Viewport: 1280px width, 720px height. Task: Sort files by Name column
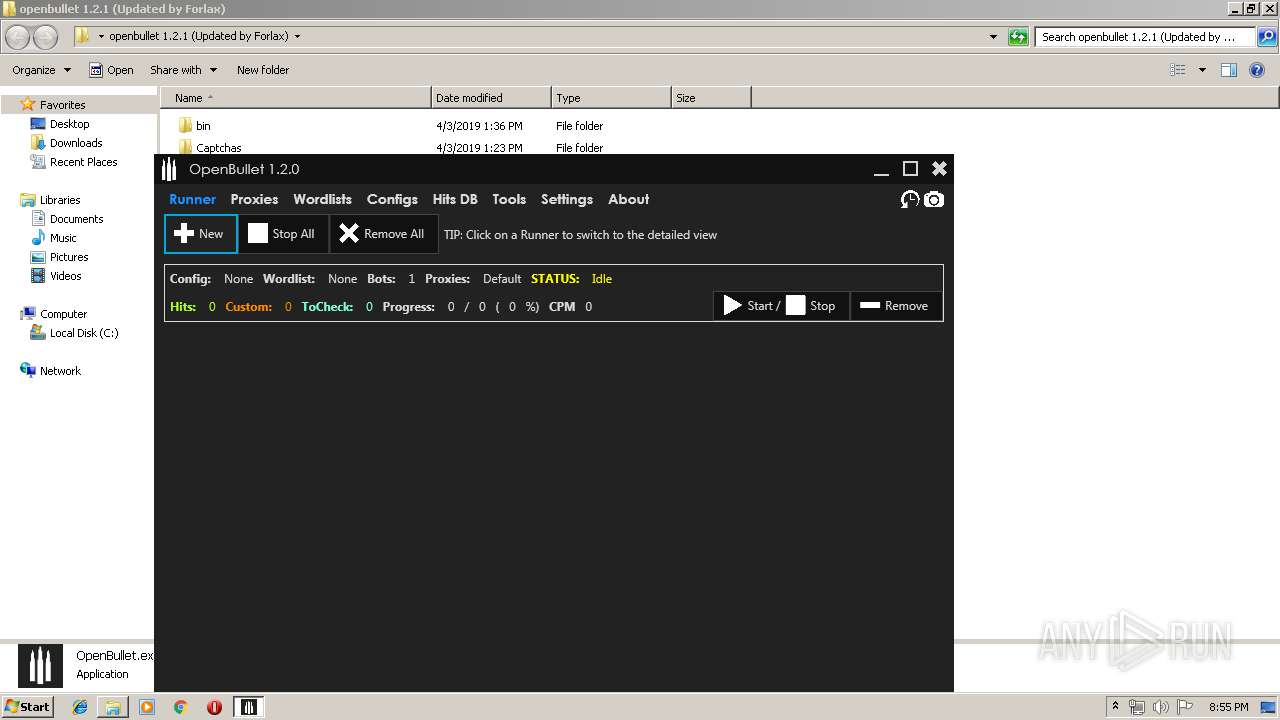(x=295, y=98)
